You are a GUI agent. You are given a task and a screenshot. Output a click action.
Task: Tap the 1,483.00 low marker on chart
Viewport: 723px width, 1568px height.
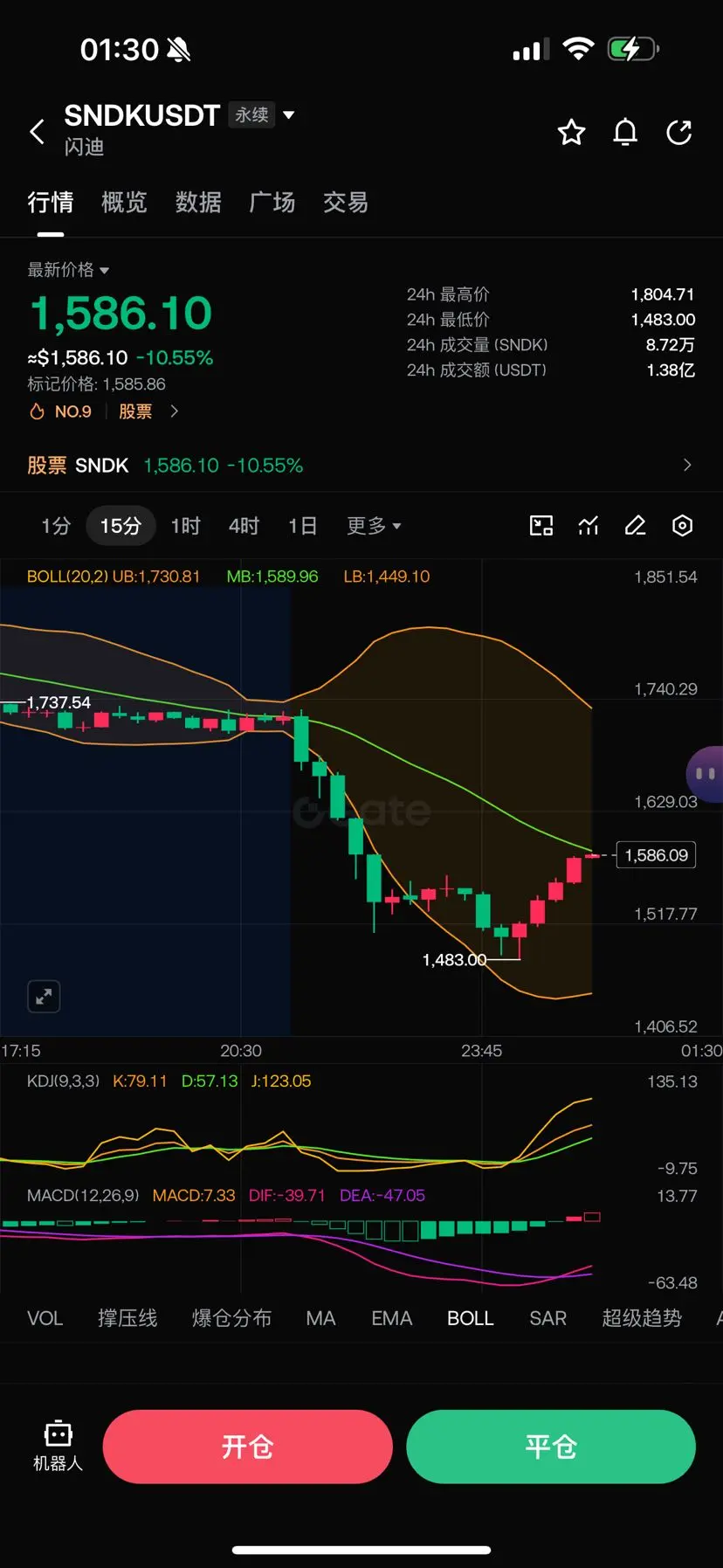(454, 960)
